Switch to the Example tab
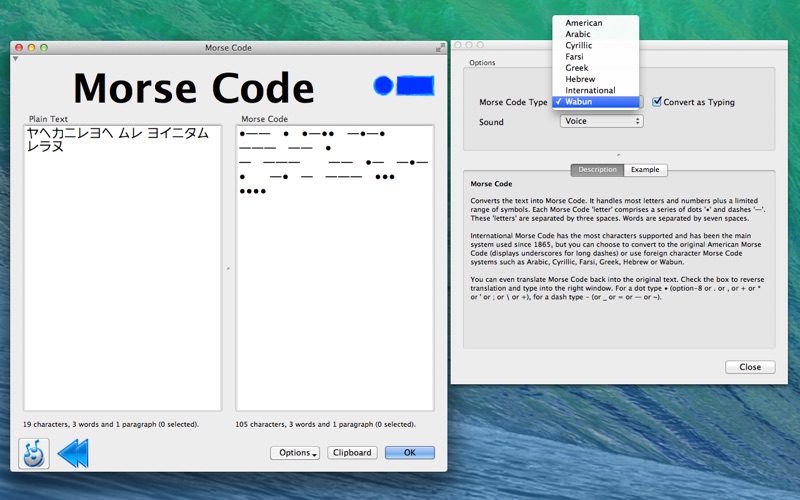Viewport: 800px width, 500px height. (645, 170)
